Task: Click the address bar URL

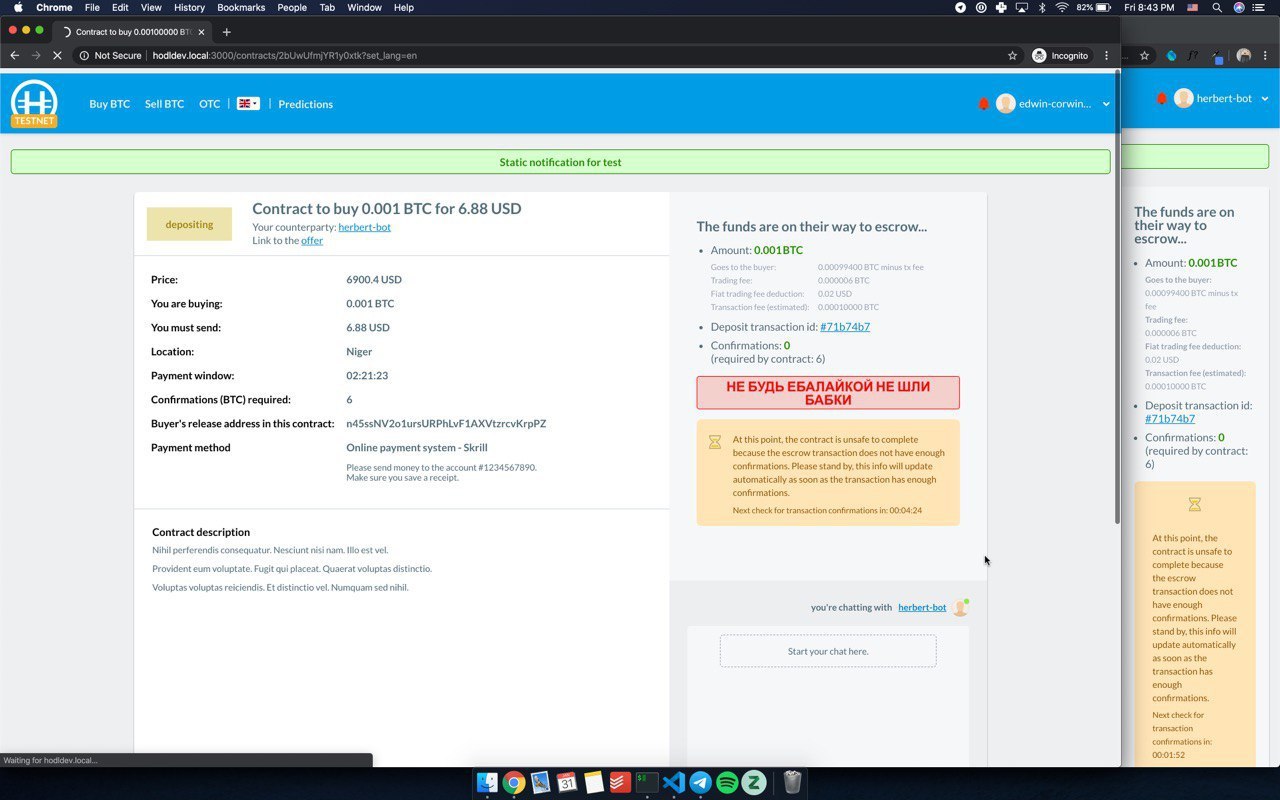Action: (285, 56)
